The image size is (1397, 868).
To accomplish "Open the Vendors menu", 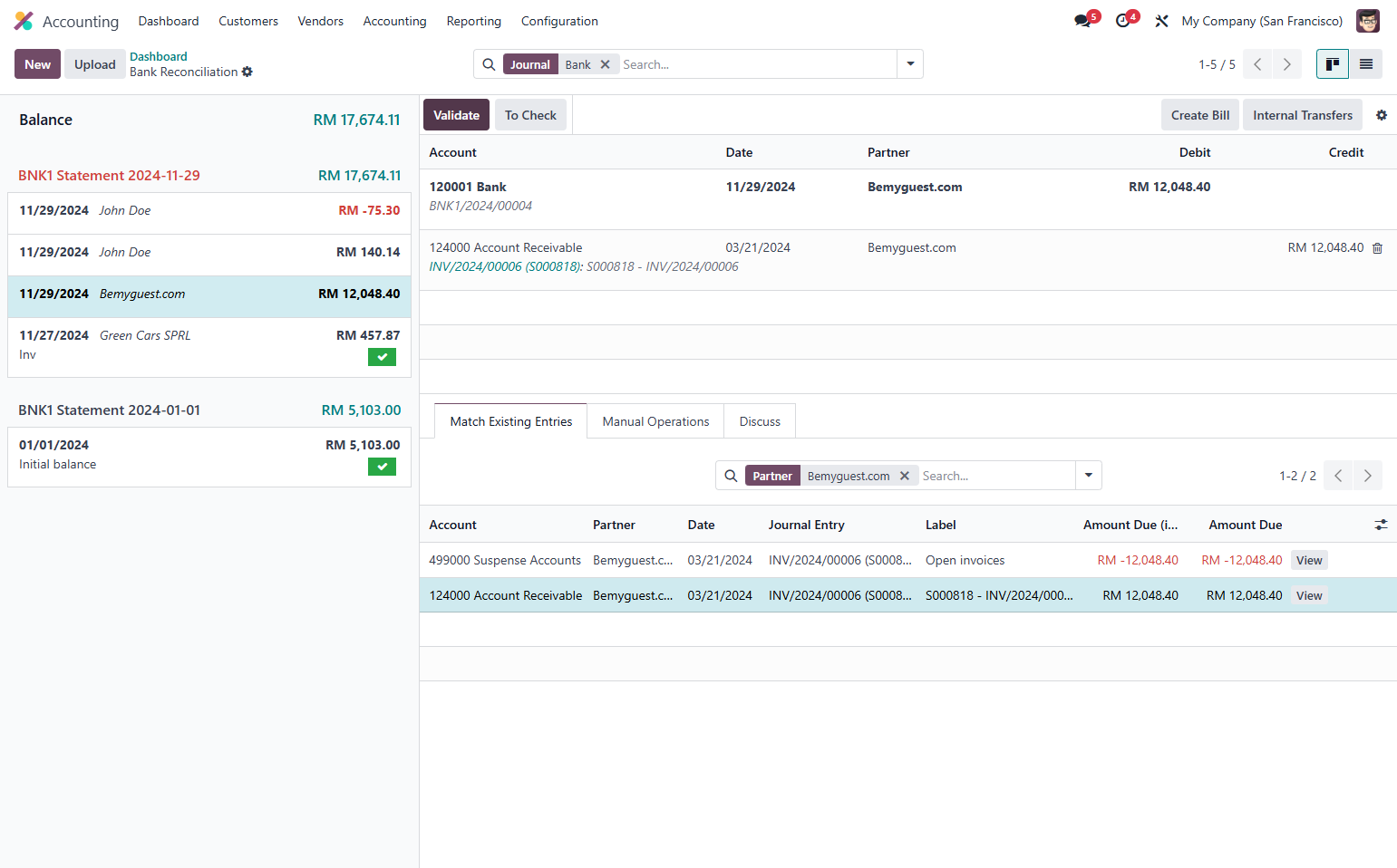I will point(321,21).
